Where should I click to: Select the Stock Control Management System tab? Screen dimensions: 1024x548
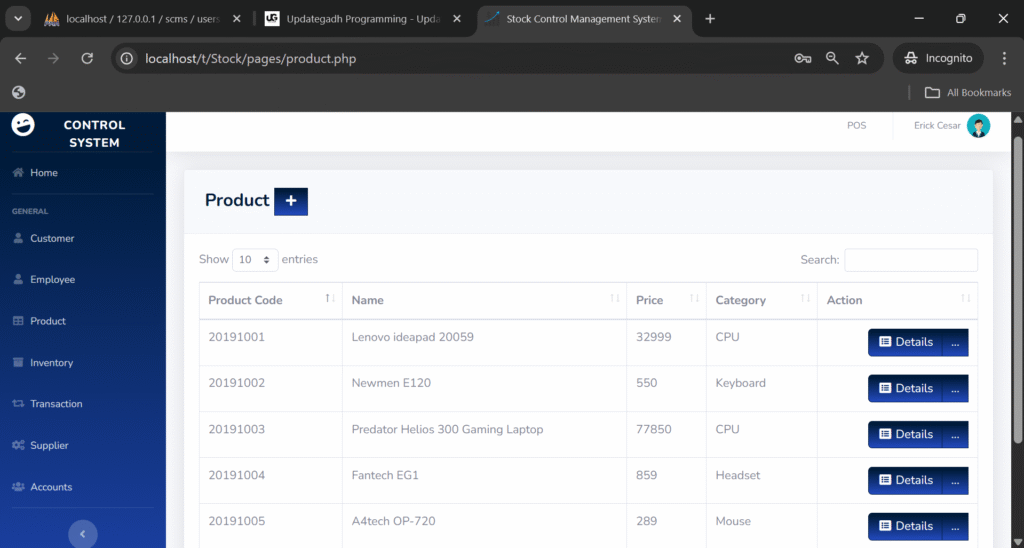(584, 19)
